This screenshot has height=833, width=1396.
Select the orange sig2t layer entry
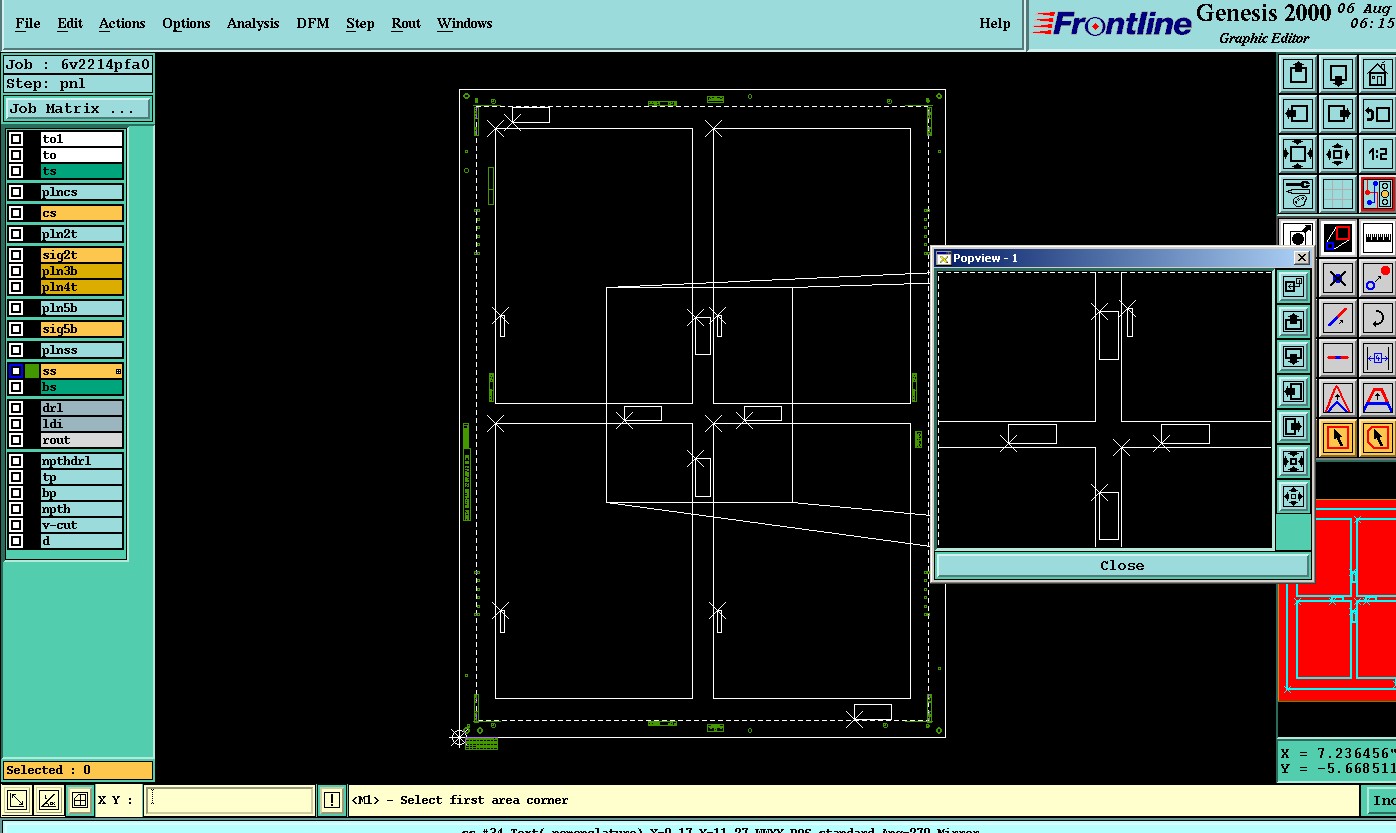click(82, 255)
